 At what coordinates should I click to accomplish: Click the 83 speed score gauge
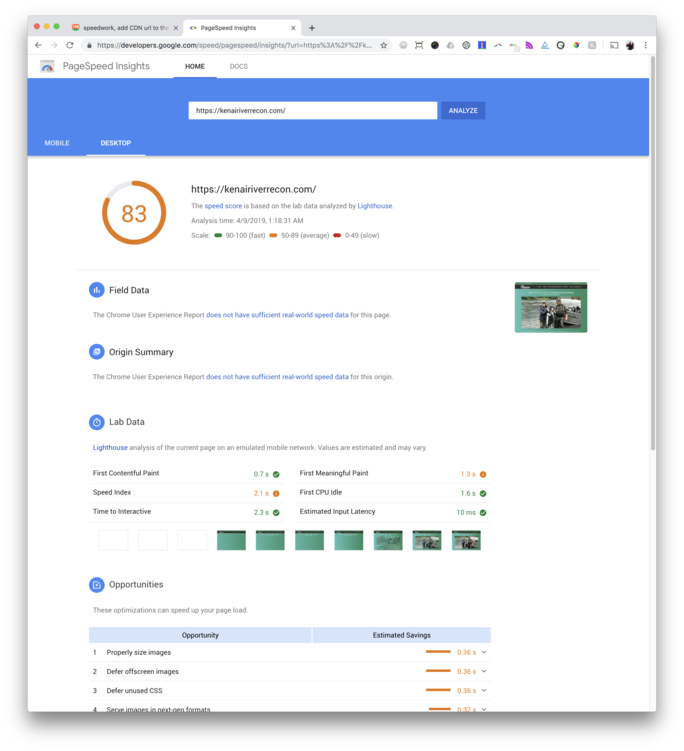(134, 213)
